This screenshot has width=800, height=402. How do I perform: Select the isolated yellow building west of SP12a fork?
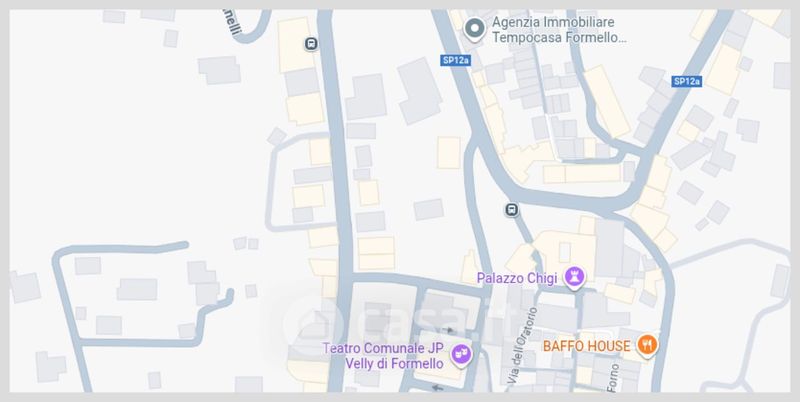pyautogui.click(x=448, y=153)
